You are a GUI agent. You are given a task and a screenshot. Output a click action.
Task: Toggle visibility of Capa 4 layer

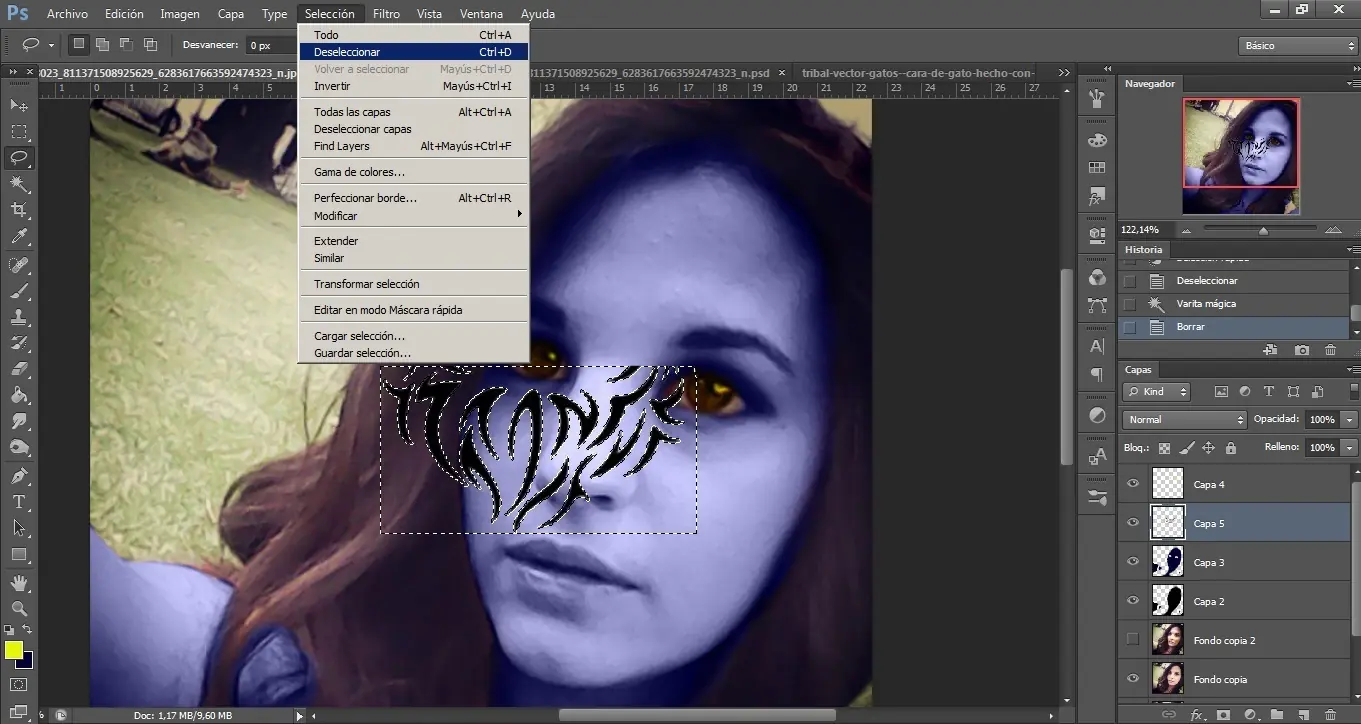[1133, 484]
